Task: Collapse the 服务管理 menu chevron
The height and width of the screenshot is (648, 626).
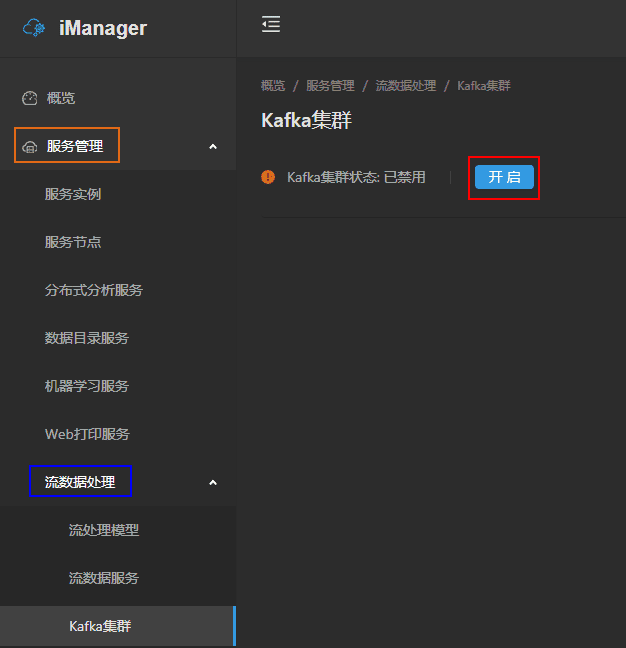Action: 212,147
